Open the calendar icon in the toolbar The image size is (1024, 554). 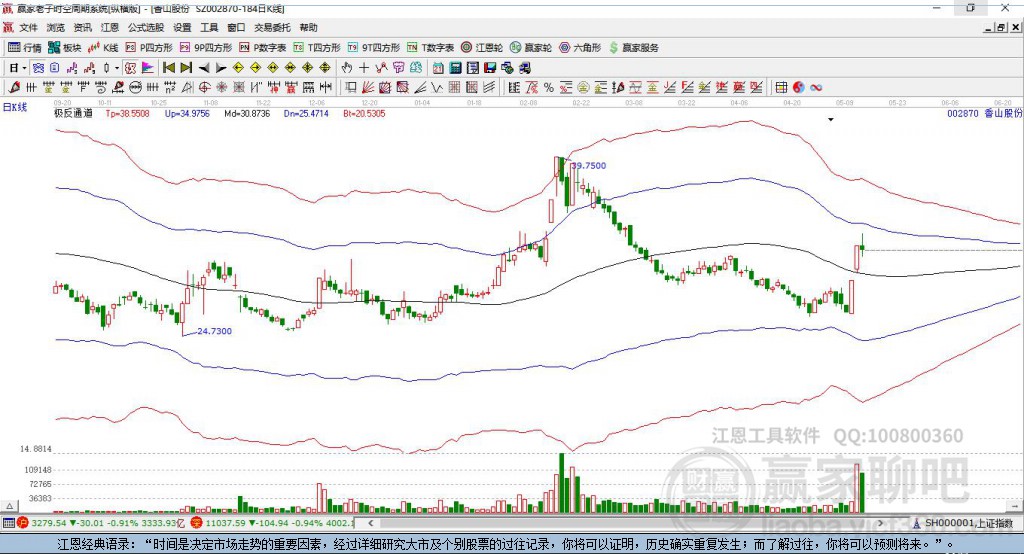tap(438, 68)
